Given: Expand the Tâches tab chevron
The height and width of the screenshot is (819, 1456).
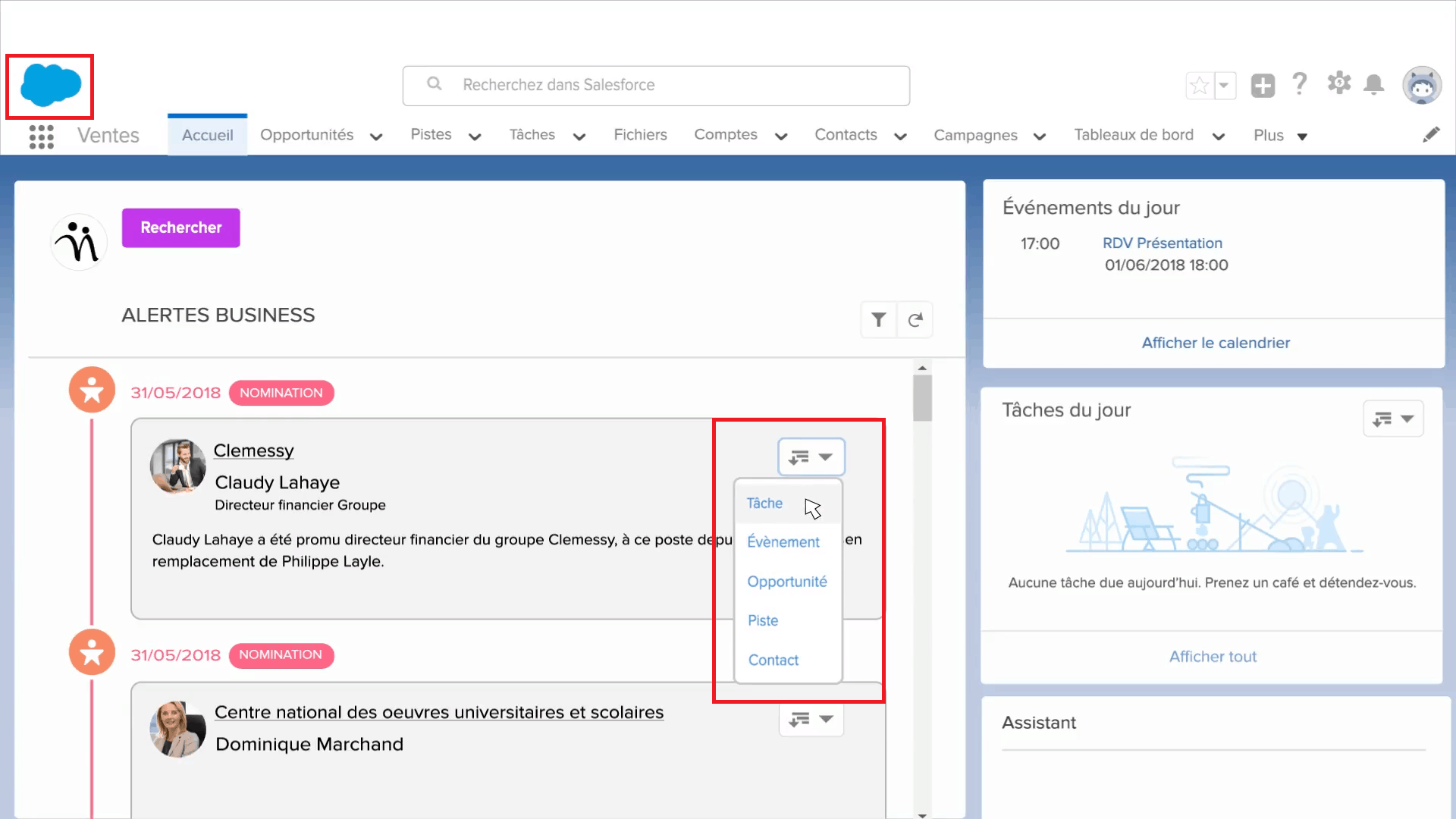Looking at the screenshot, I should point(579,136).
